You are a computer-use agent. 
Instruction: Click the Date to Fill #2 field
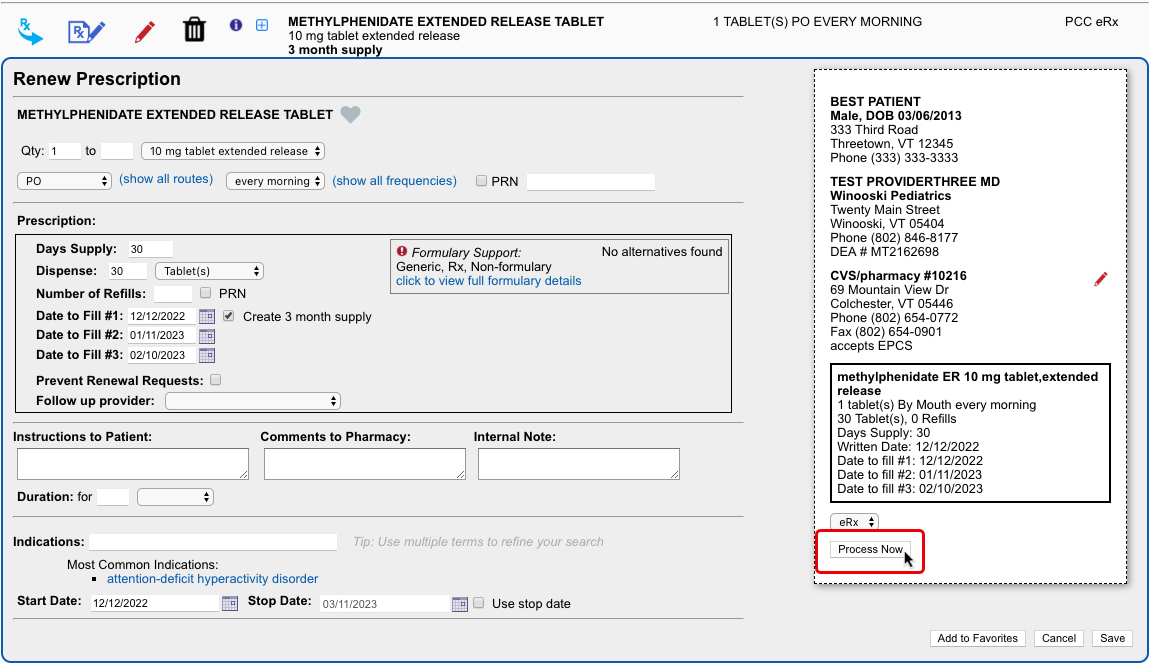coord(162,336)
